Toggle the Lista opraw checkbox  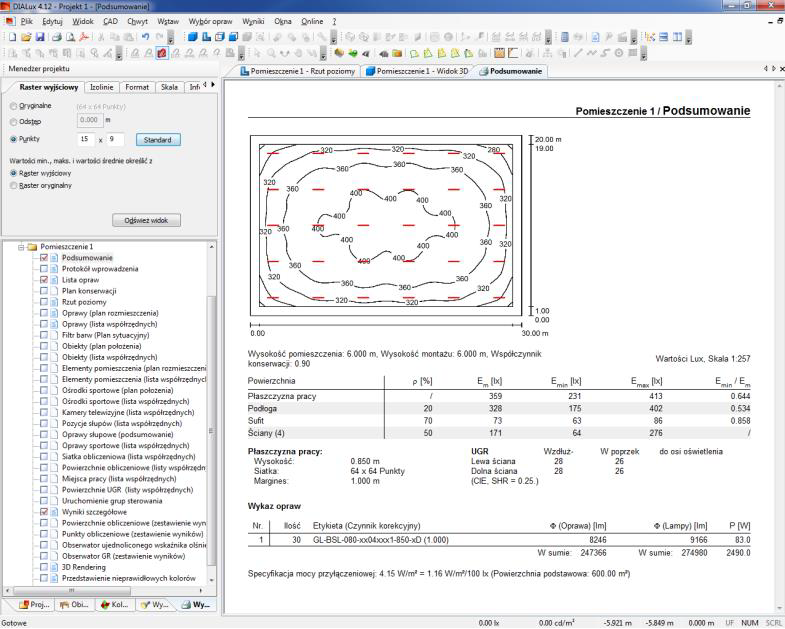[x=44, y=280]
